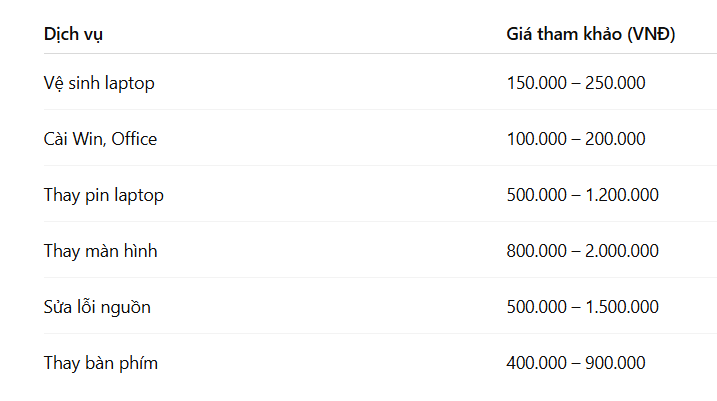Click price 500.000 – 1.500.000
This screenshot has width=717, height=401.
pyautogui.click(x=583, y=307)
